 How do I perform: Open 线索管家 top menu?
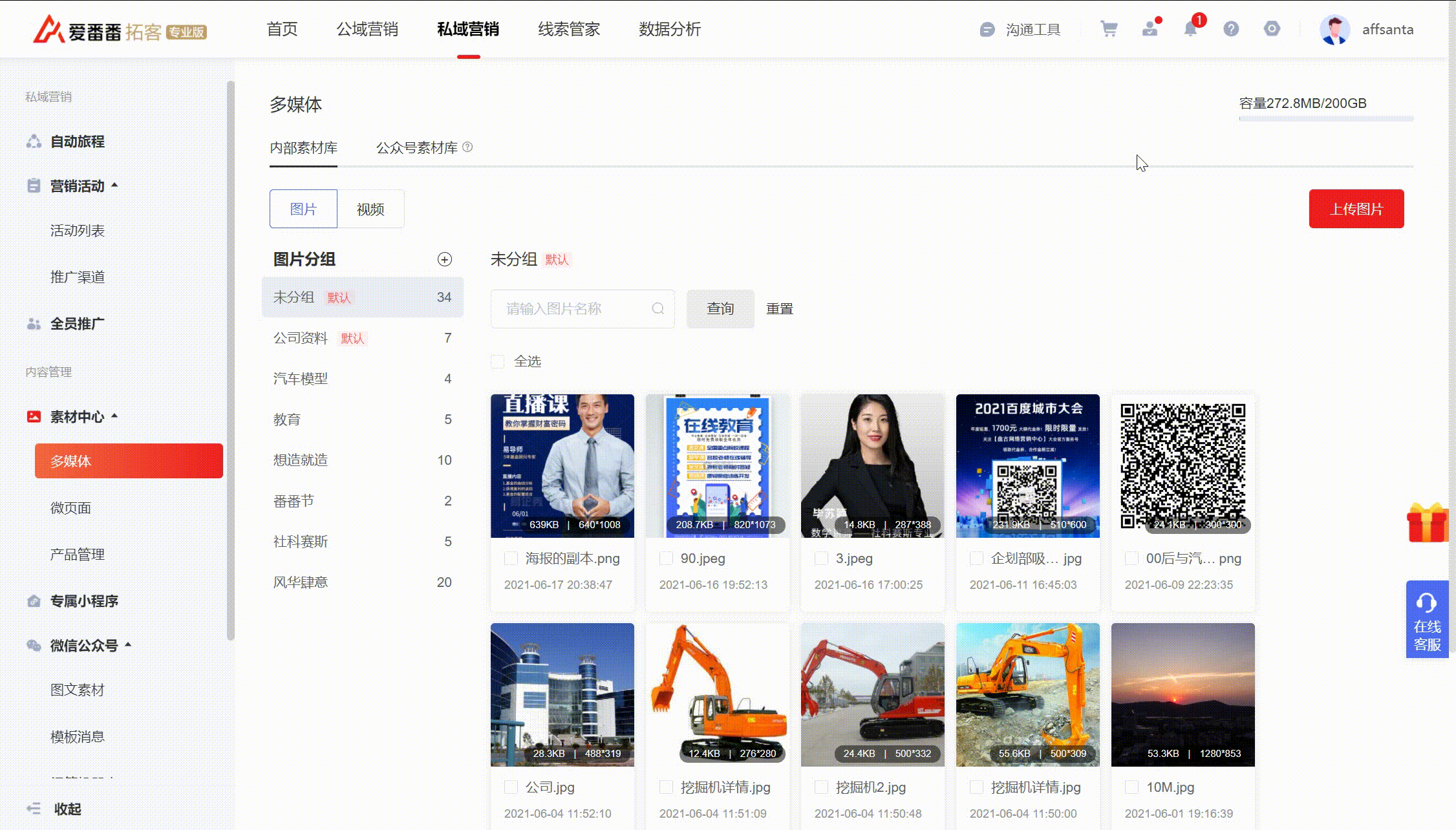tap(569, 30)
